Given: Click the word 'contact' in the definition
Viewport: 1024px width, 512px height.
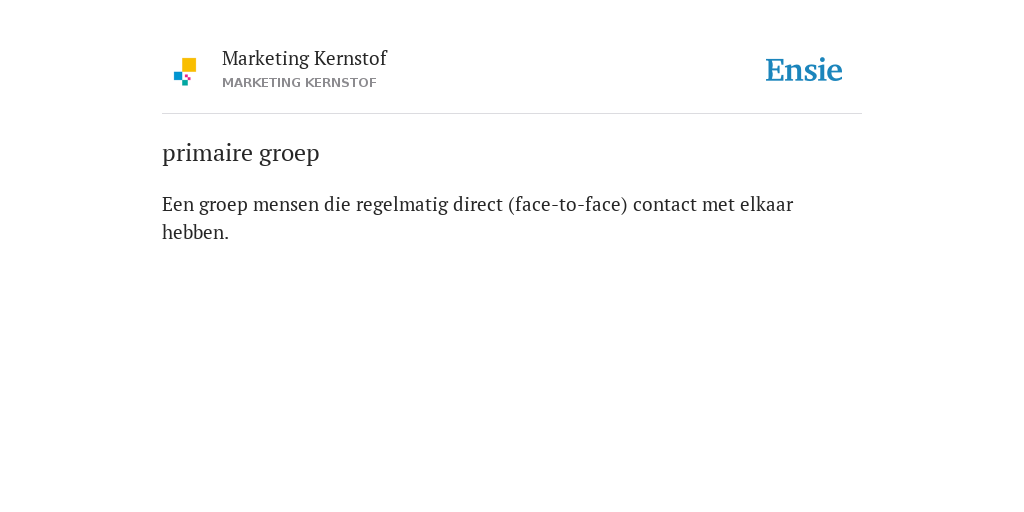Looking at the screenshot, I should (665, 205).
